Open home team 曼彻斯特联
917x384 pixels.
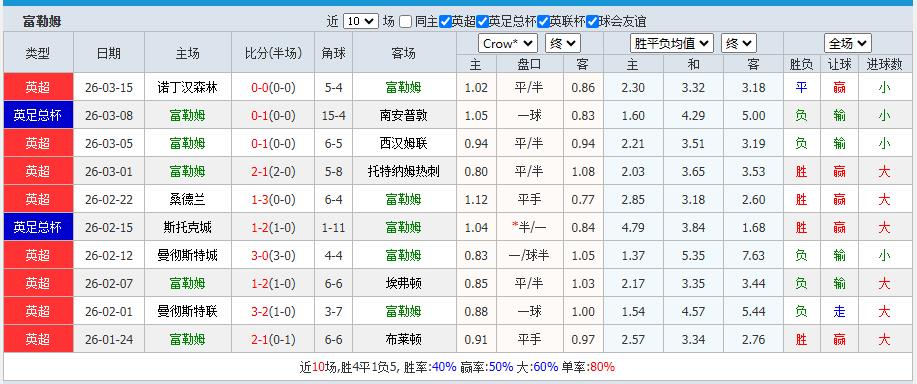tap(188, 311)
